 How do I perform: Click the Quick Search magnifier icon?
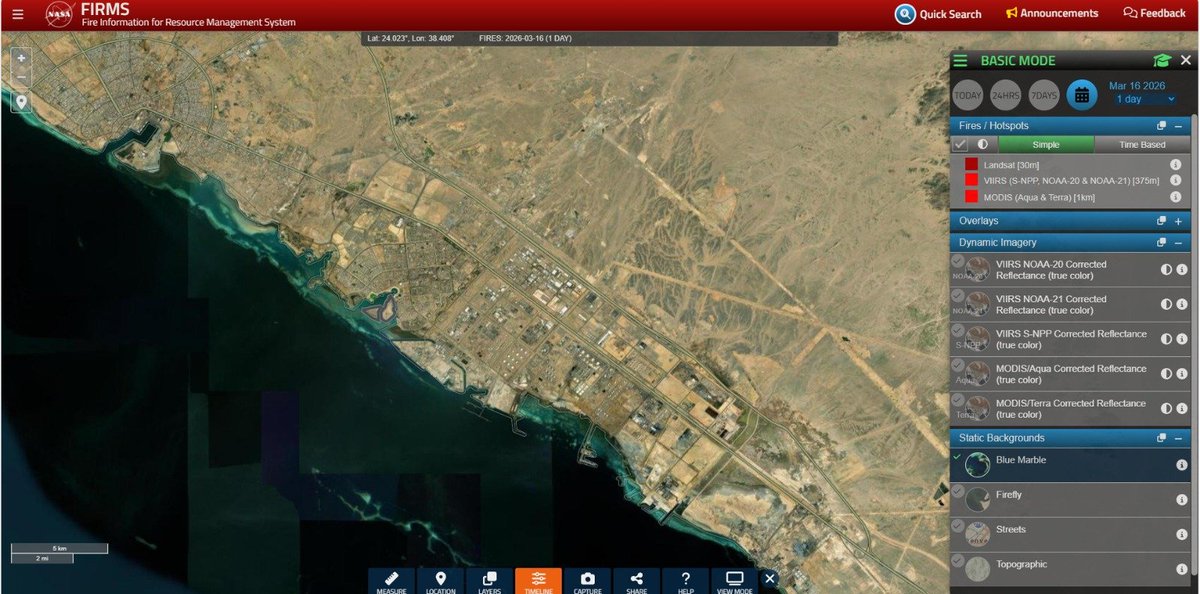903,14
